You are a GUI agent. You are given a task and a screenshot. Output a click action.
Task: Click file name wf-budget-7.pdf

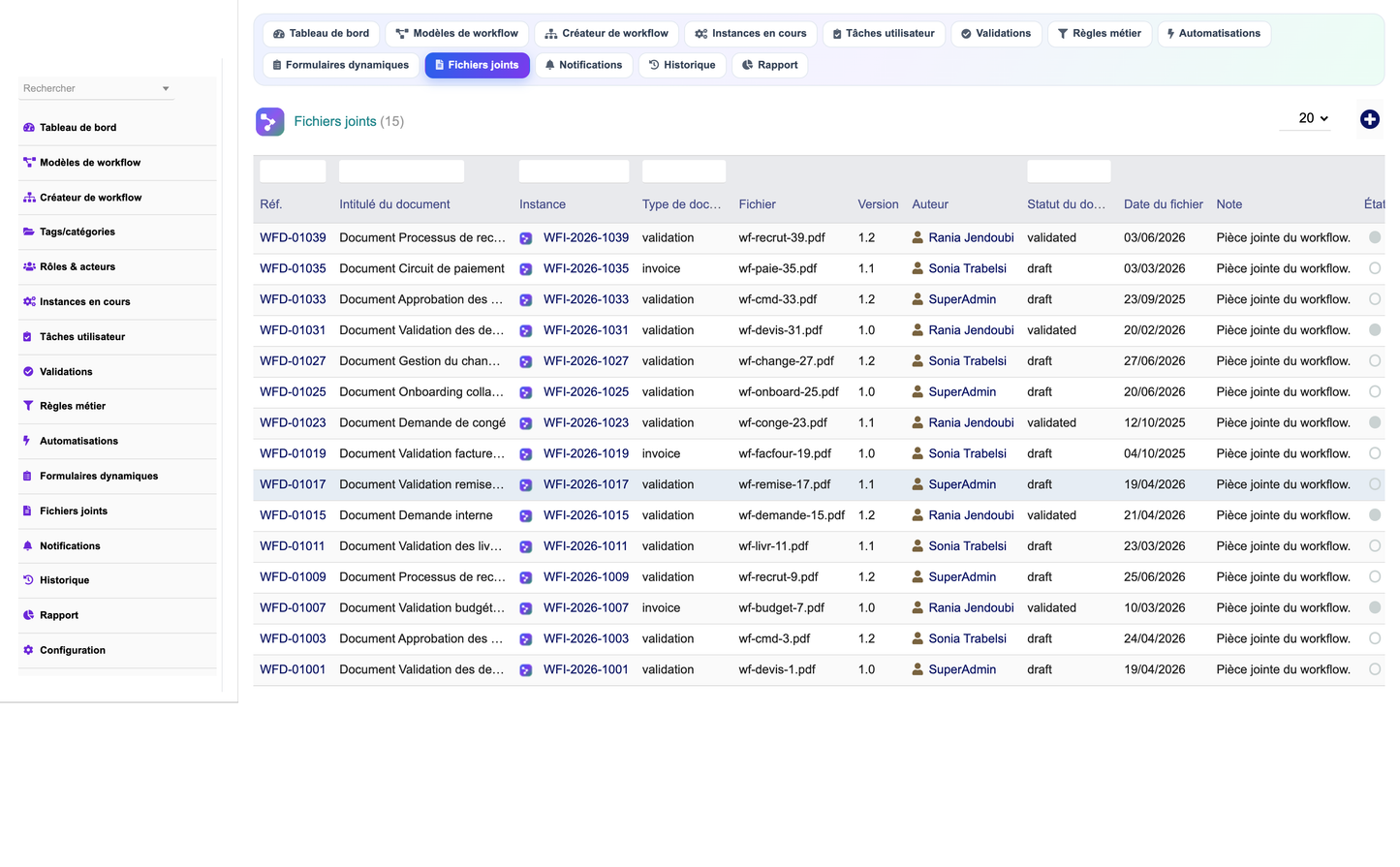(781, 607)
